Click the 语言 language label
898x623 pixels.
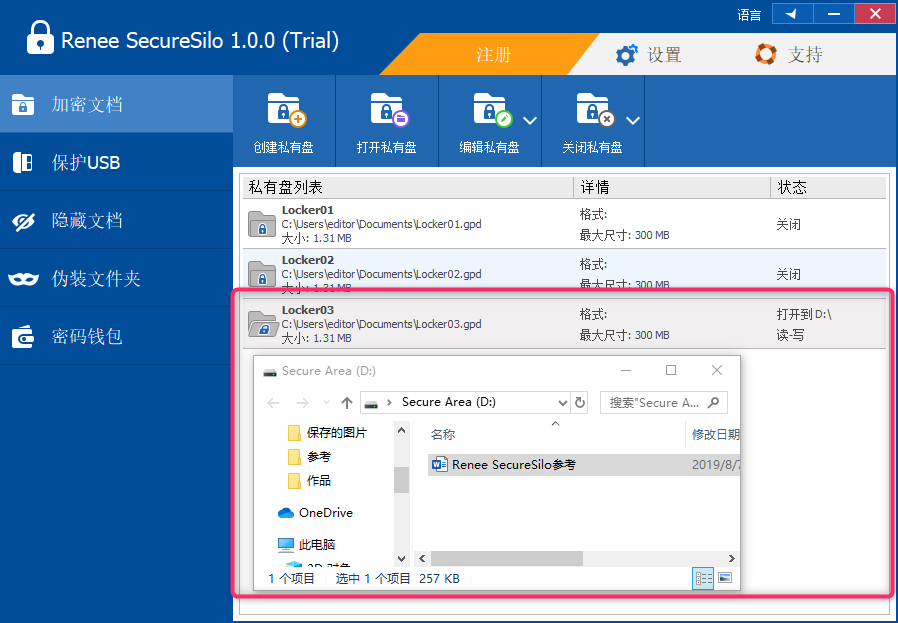[x=749, y=14]
